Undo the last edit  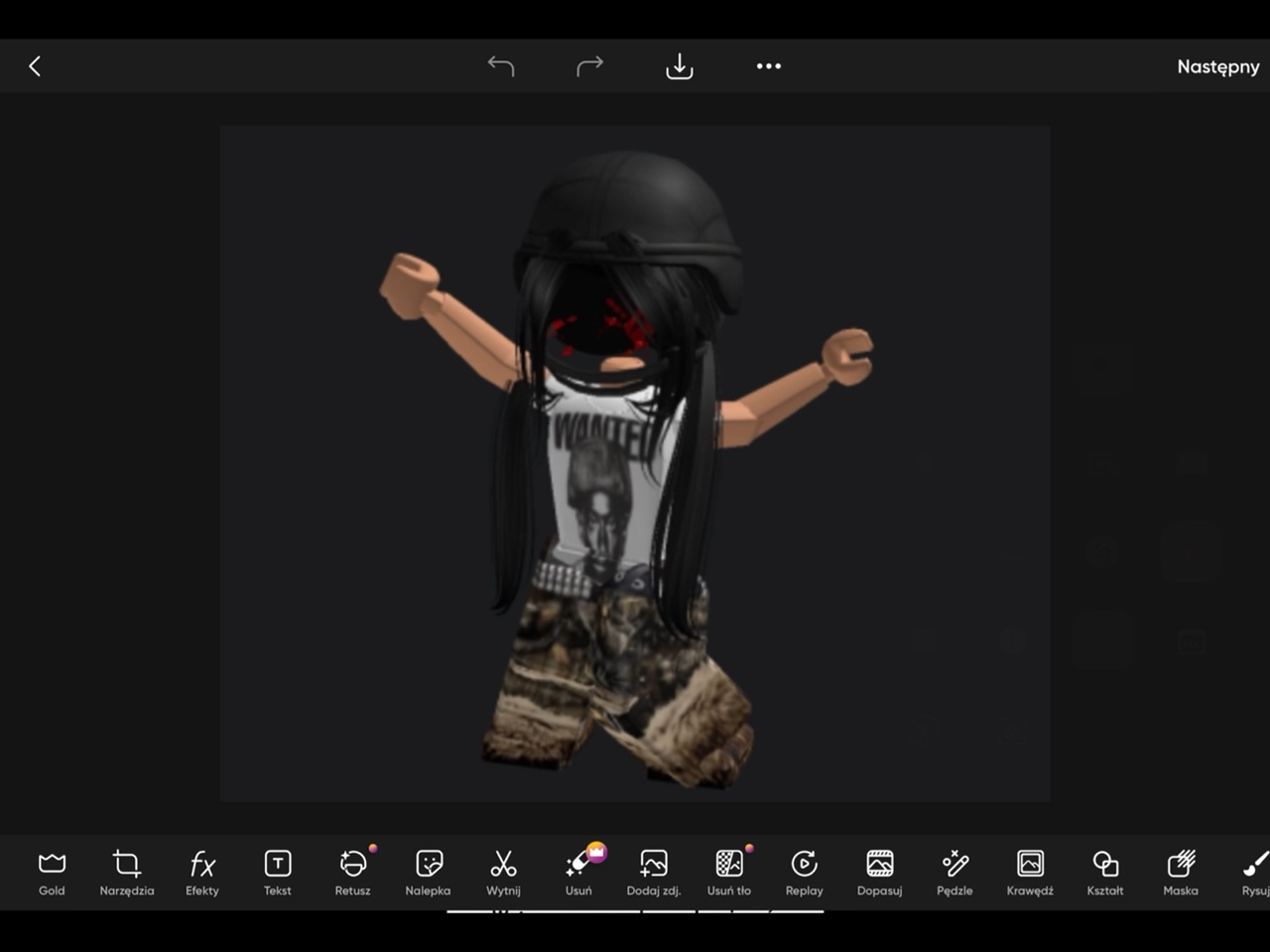coord(501,65)
